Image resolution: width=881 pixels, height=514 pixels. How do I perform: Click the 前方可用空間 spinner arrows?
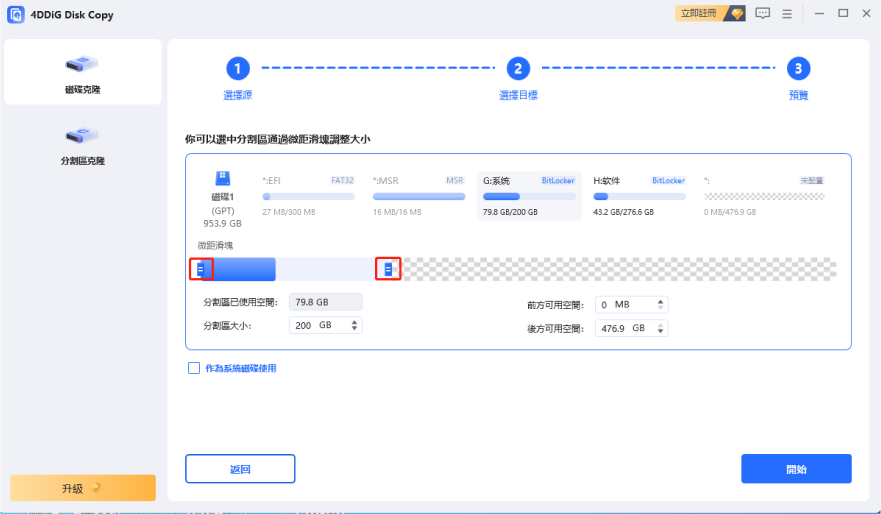(661, 304)
